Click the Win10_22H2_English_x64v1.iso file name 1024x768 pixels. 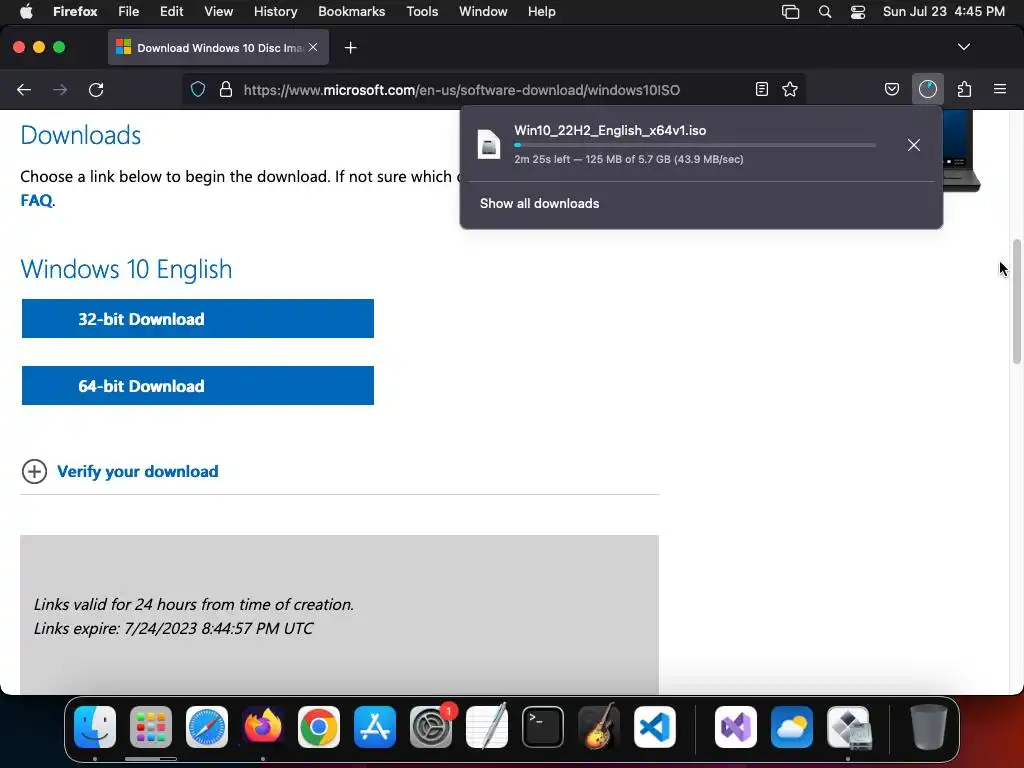click(x=610, y=131)
